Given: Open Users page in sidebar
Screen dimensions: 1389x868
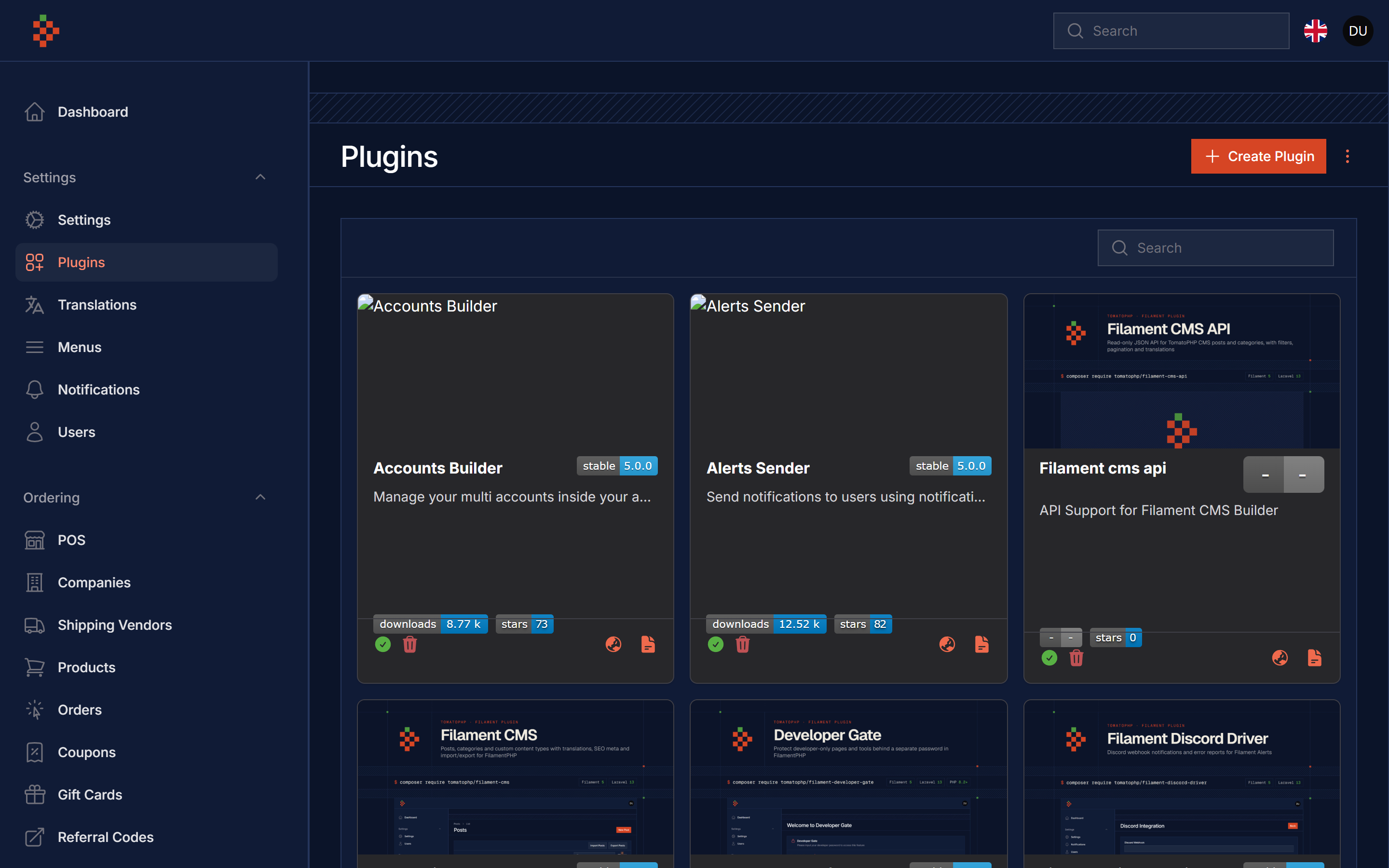Looking at the screenshot, I should (146, 432).
